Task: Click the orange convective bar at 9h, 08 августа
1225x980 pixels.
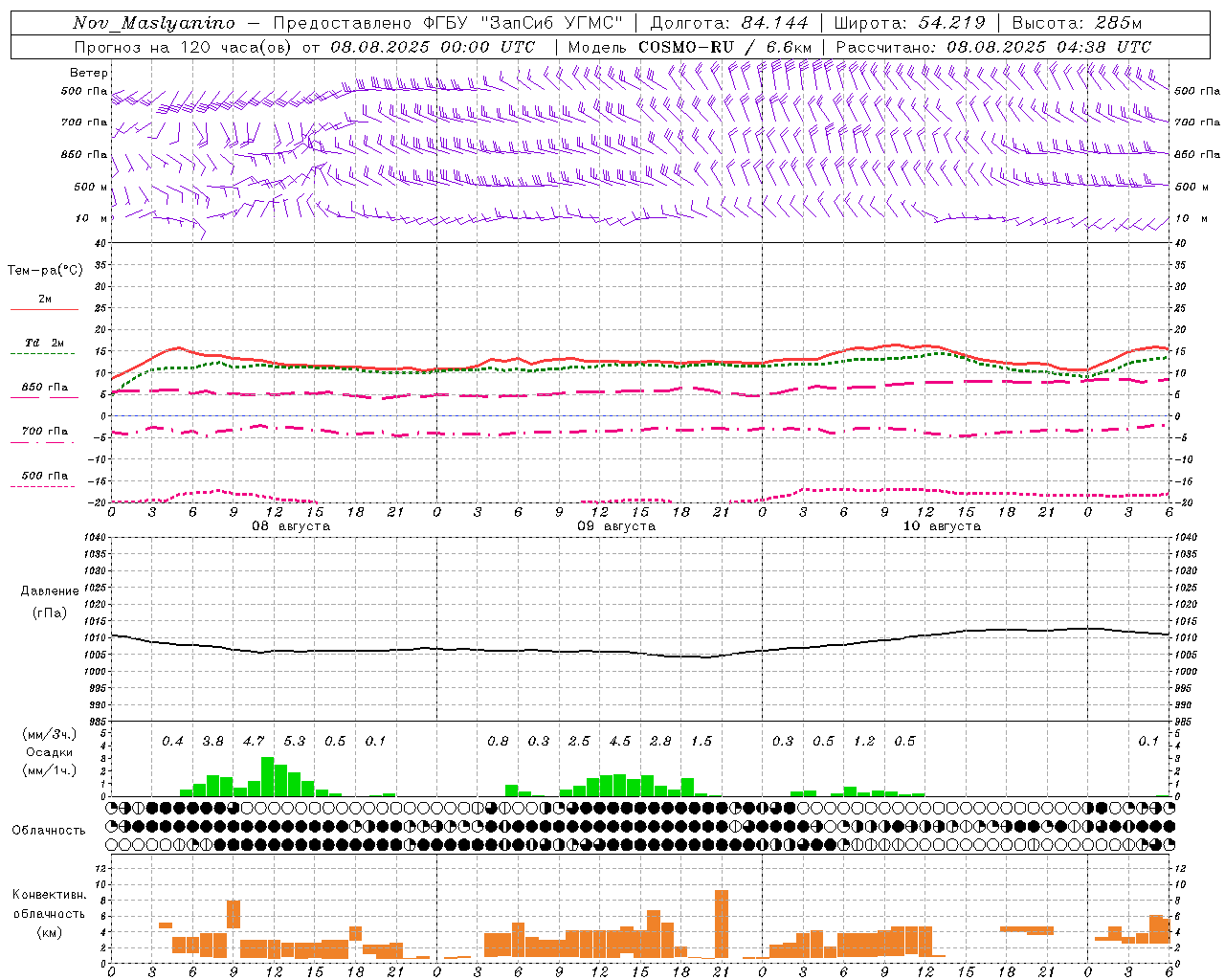Action: [234, 914]
